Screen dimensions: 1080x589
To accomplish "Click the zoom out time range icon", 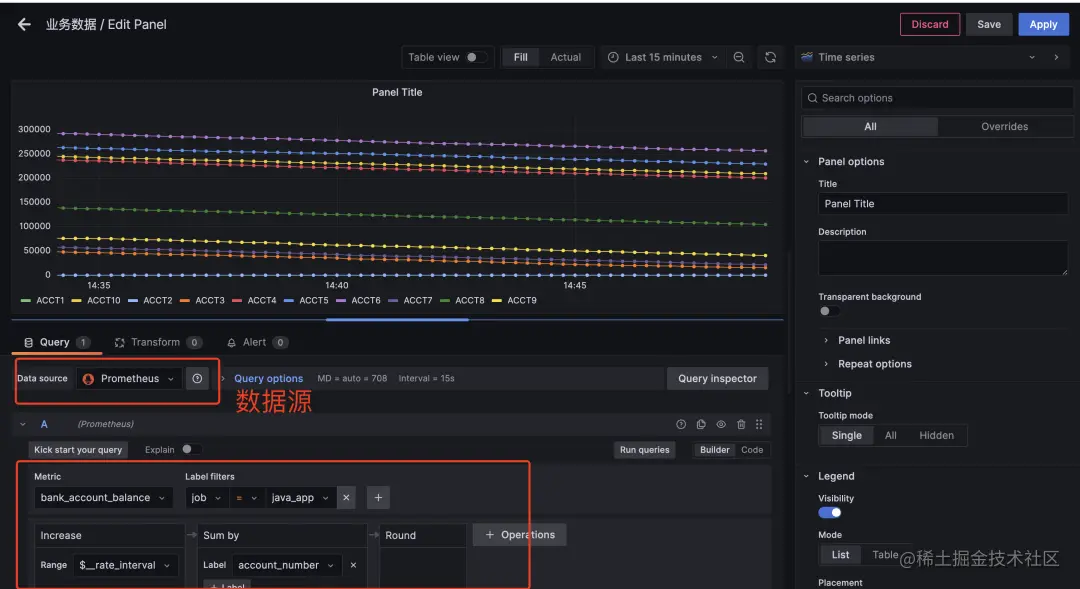I will tap(739, 57).
